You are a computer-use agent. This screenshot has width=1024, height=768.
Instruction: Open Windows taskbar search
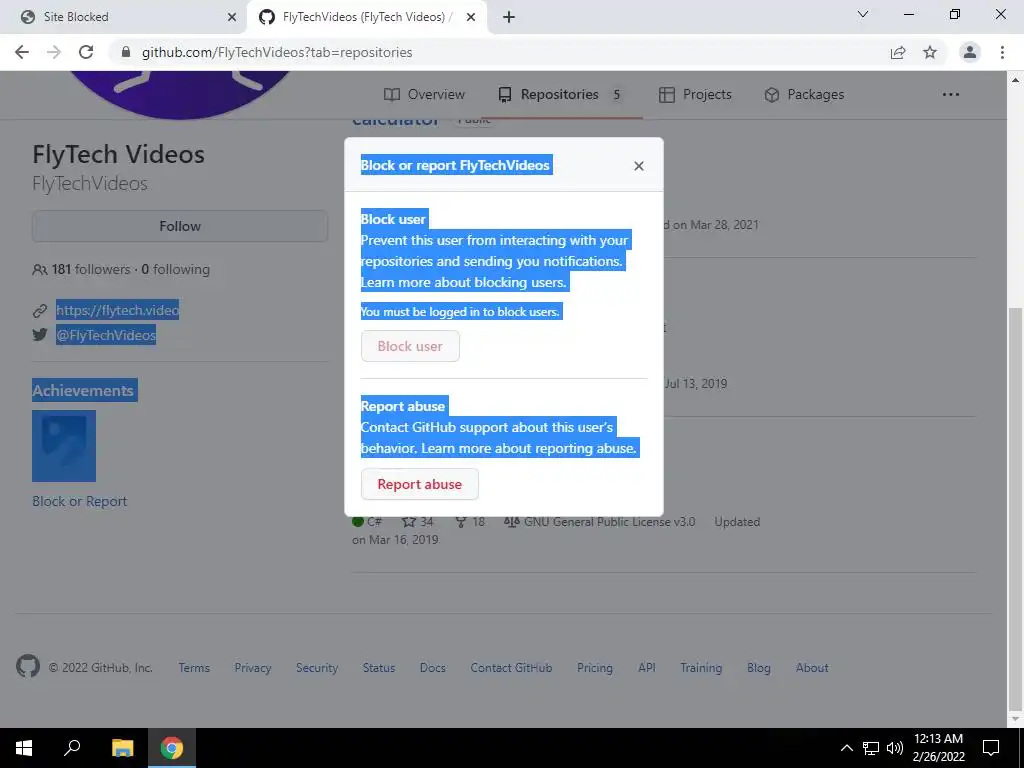click(x=72, y=748)
